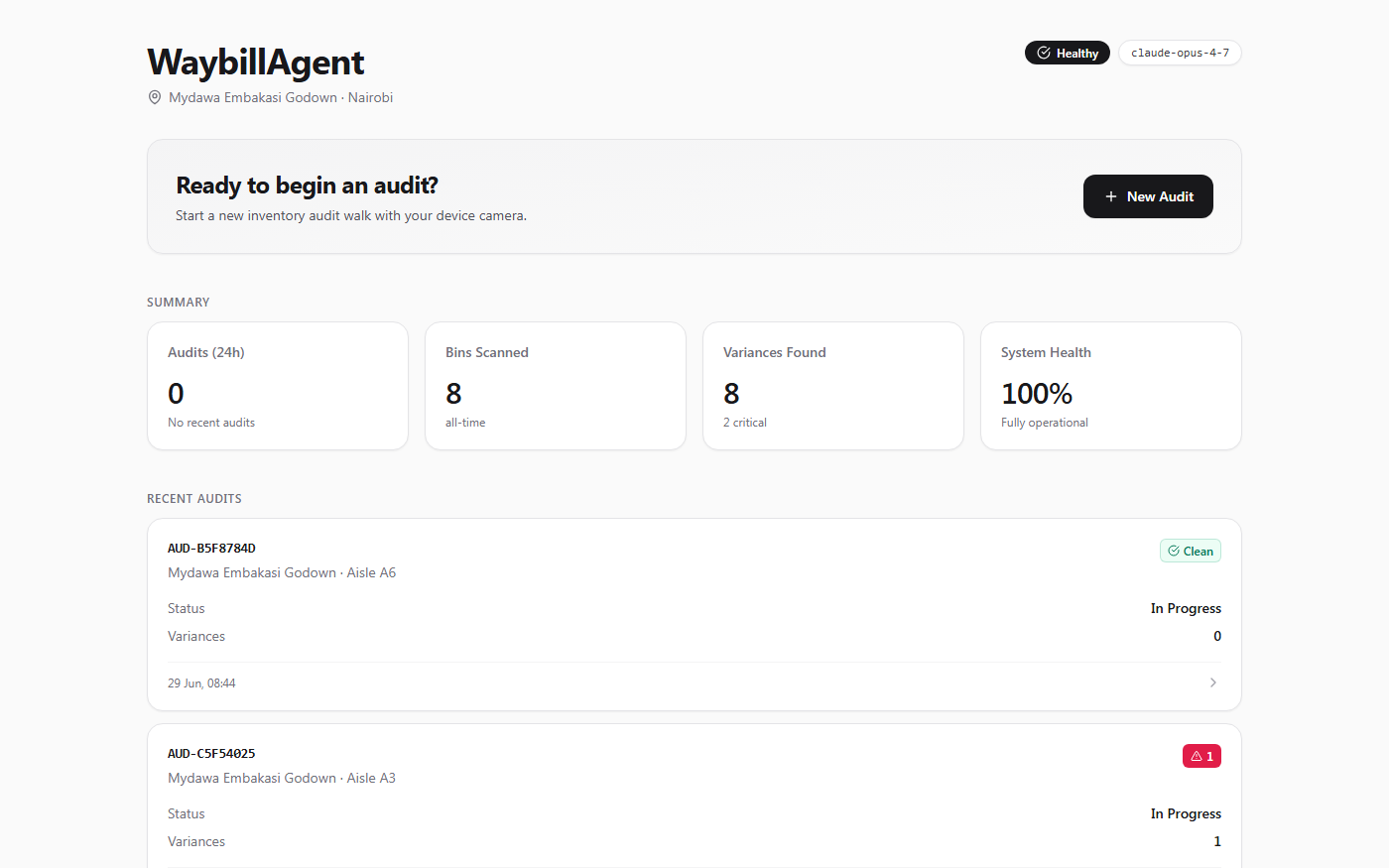Image resolution: width=1389 pixels, height=868 pixels.
Task: Click the WaybillAgent app title
Action: tap(256, 62)
